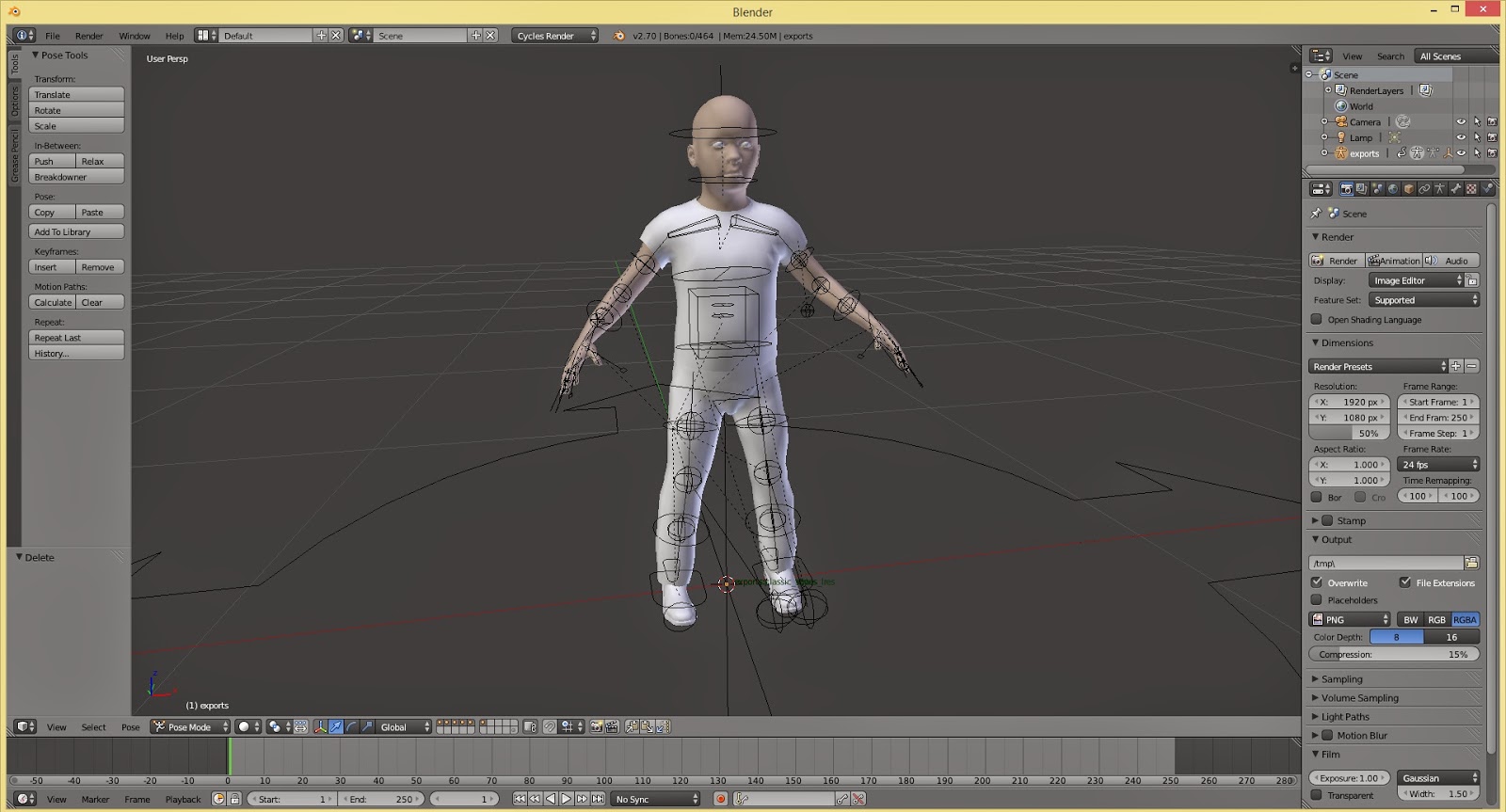Select the exports armature icon in outliner
Screen dimensions: 1506x812
(x=1341, y=153)
